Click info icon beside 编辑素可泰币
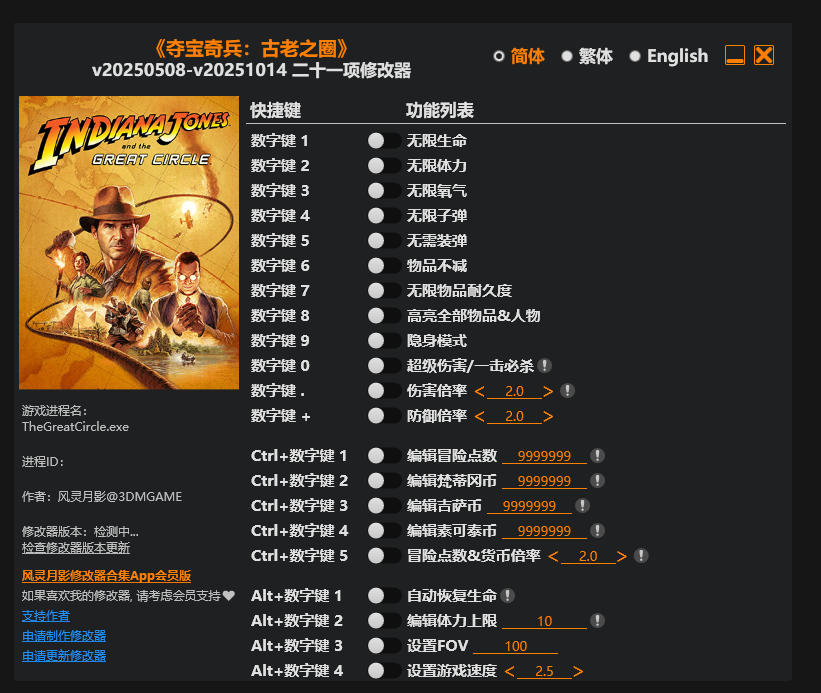Viewport: 821px width, 693px height. click(x=597, y=531)
